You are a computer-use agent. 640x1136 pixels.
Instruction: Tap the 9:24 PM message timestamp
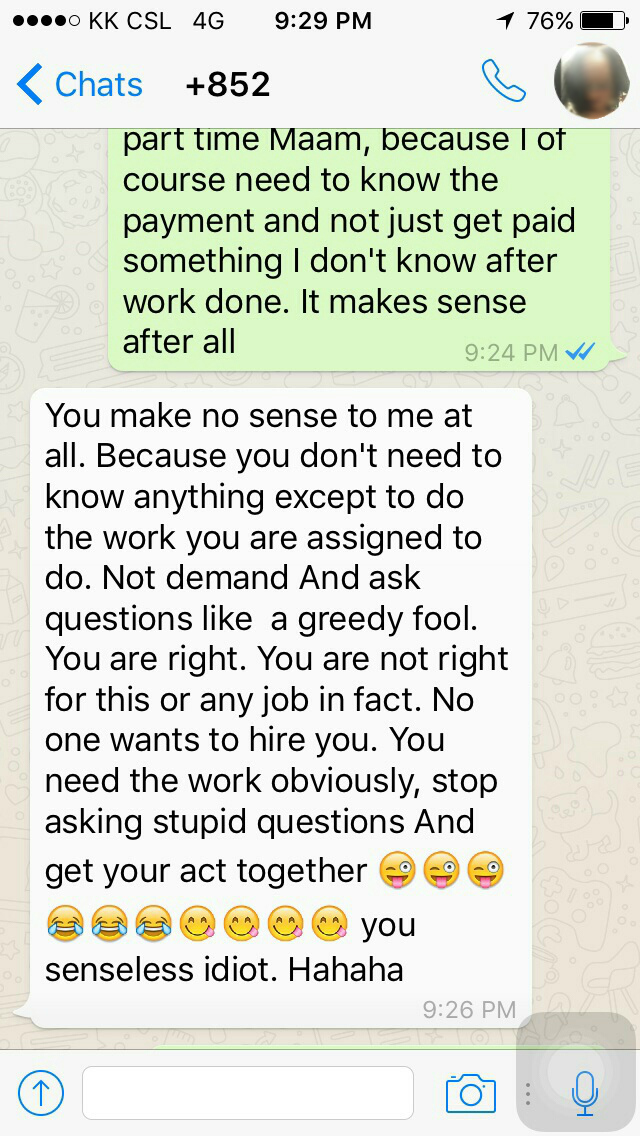coord(511,353)
